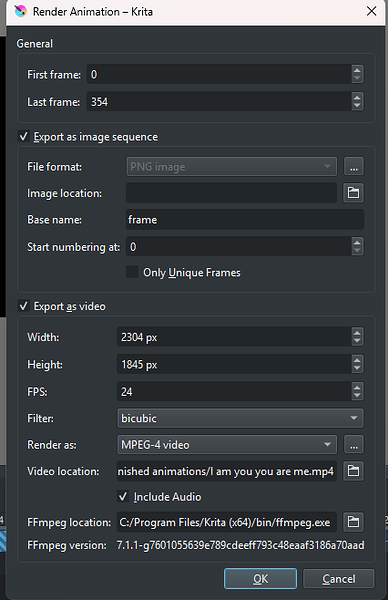
Task: Decrease First frame value
Action: pyautogui.click(x=357, y=78)
